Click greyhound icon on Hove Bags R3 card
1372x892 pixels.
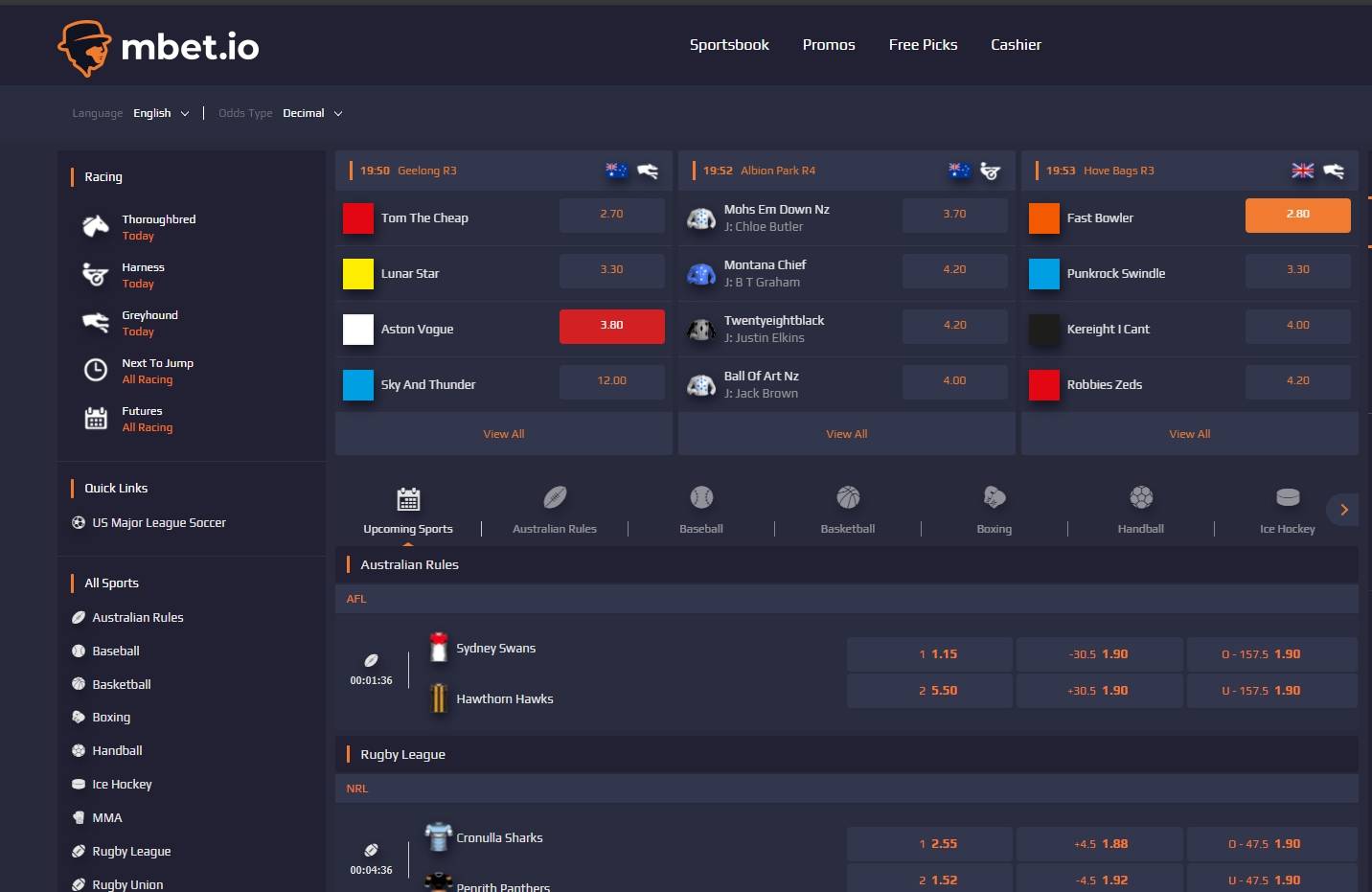[1334, 171]
